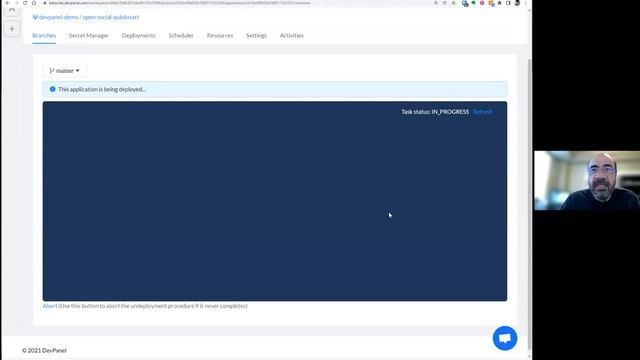Open the Secret Manager tab
This screenshot has height=360, width=640.
[89, 36]
